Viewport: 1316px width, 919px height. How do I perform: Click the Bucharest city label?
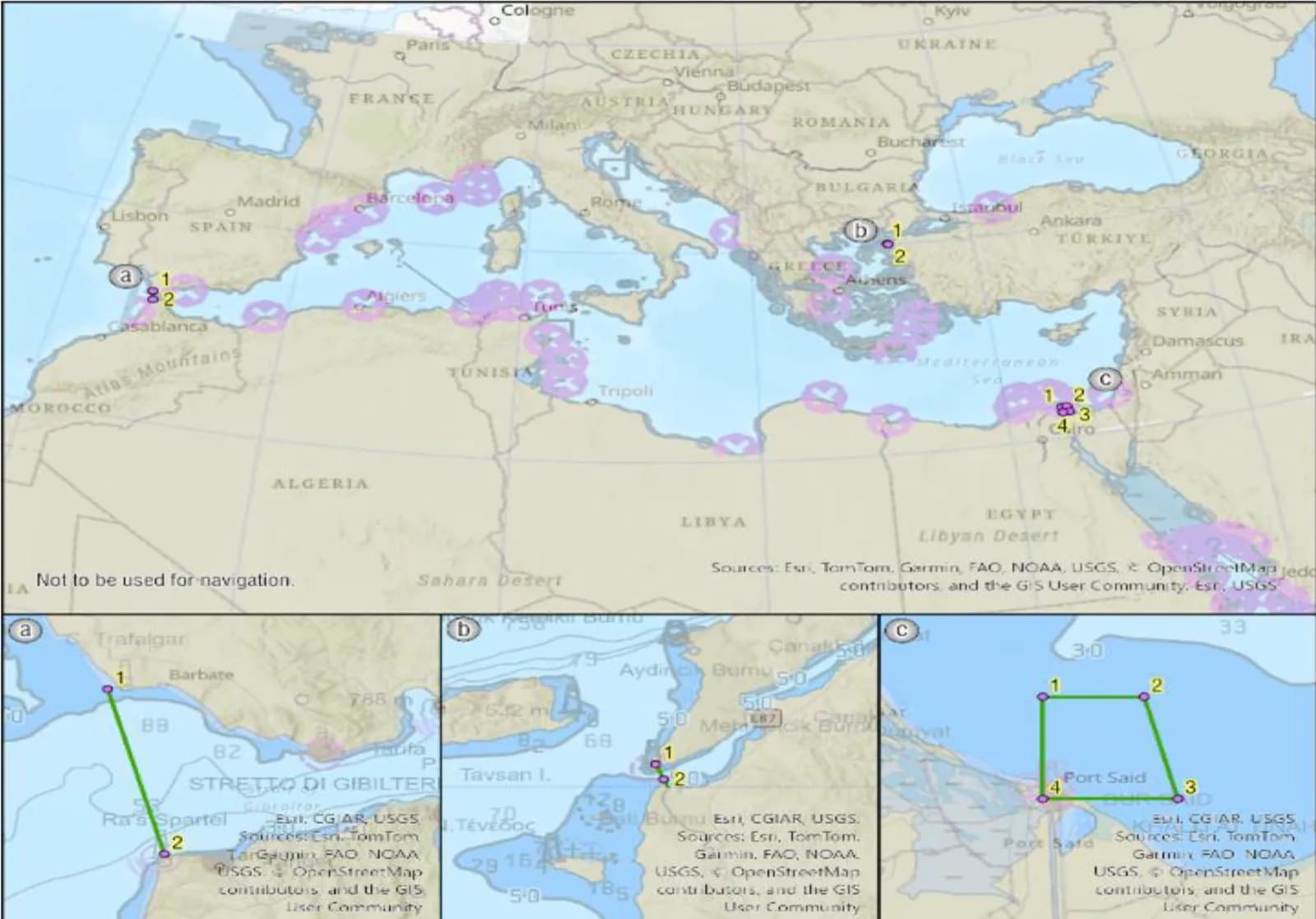tap(920, 142)
